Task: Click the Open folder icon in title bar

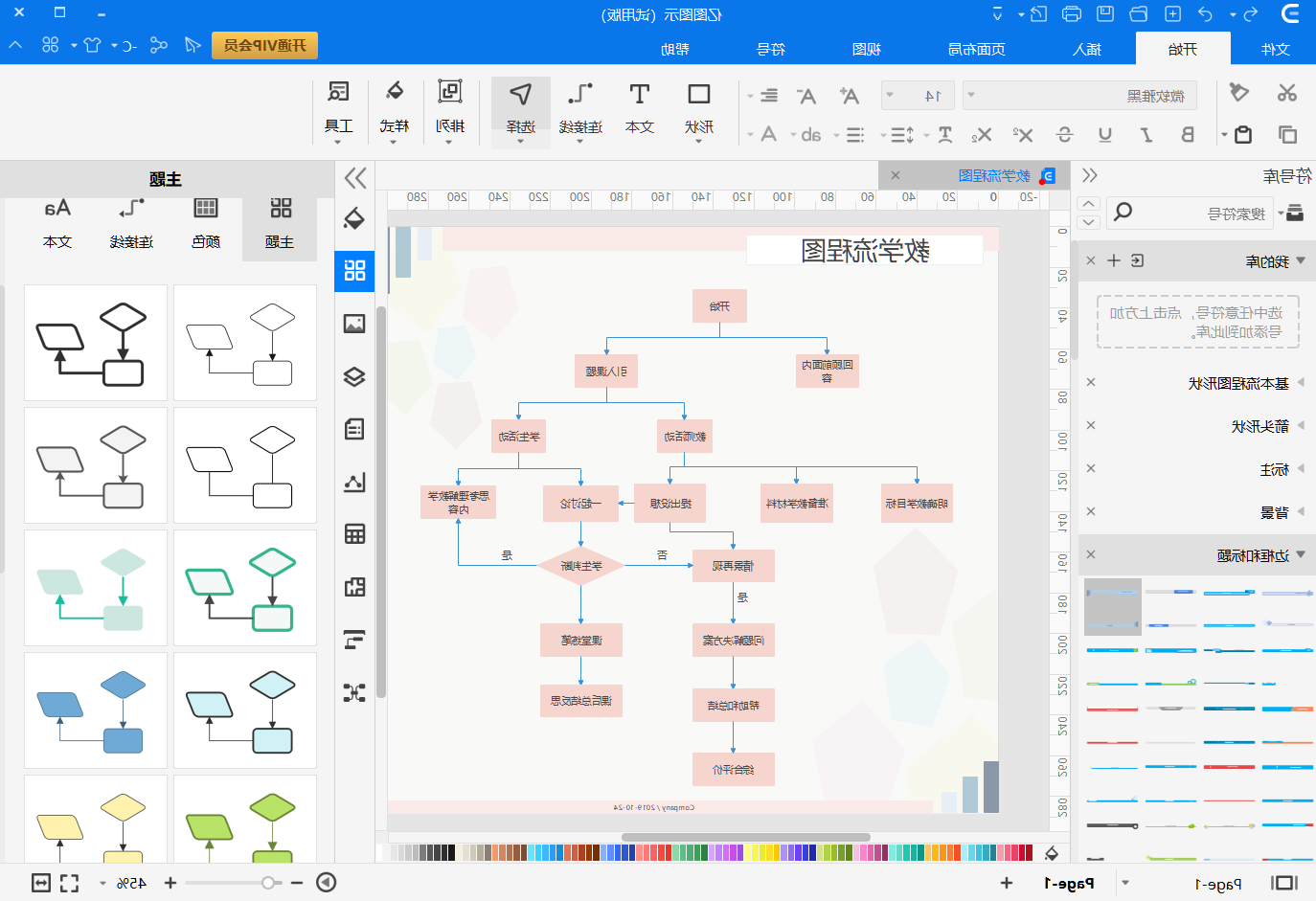Action: pos(1139,14)
